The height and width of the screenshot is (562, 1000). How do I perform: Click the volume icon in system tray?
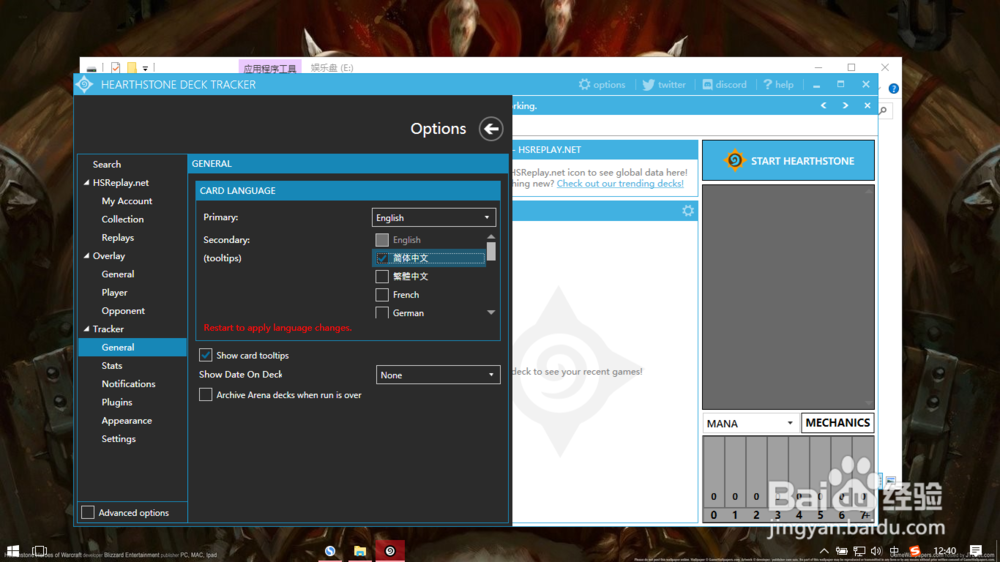(x=876, y=551)
